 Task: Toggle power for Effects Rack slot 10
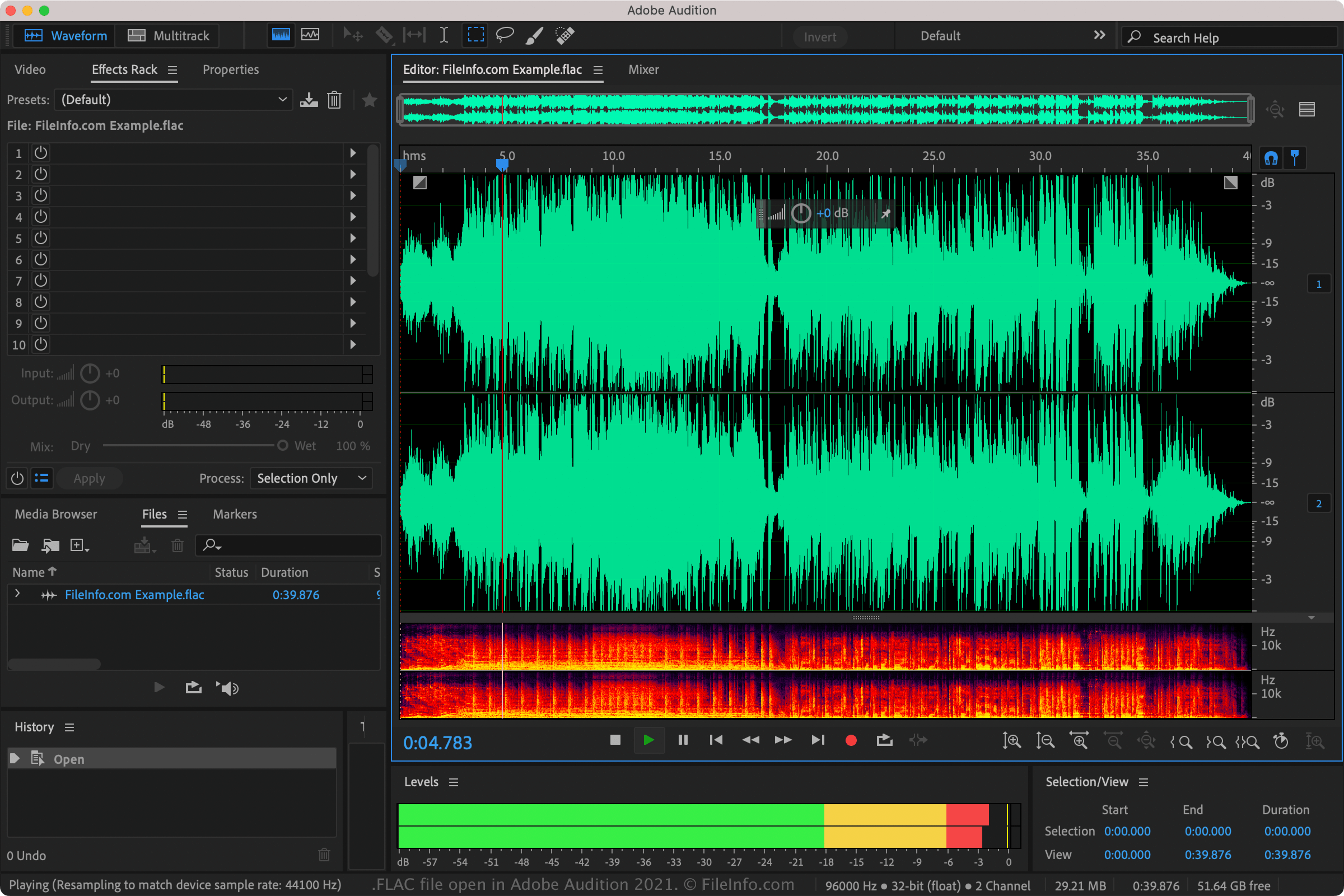point(40,344)
